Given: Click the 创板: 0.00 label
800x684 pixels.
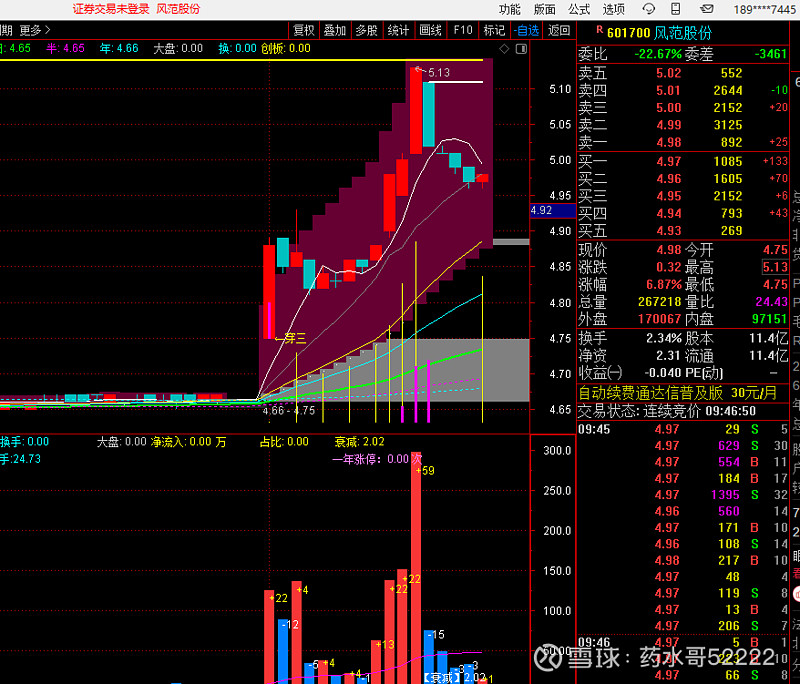Looking at the screenshot, I should (x=285, y=48).
